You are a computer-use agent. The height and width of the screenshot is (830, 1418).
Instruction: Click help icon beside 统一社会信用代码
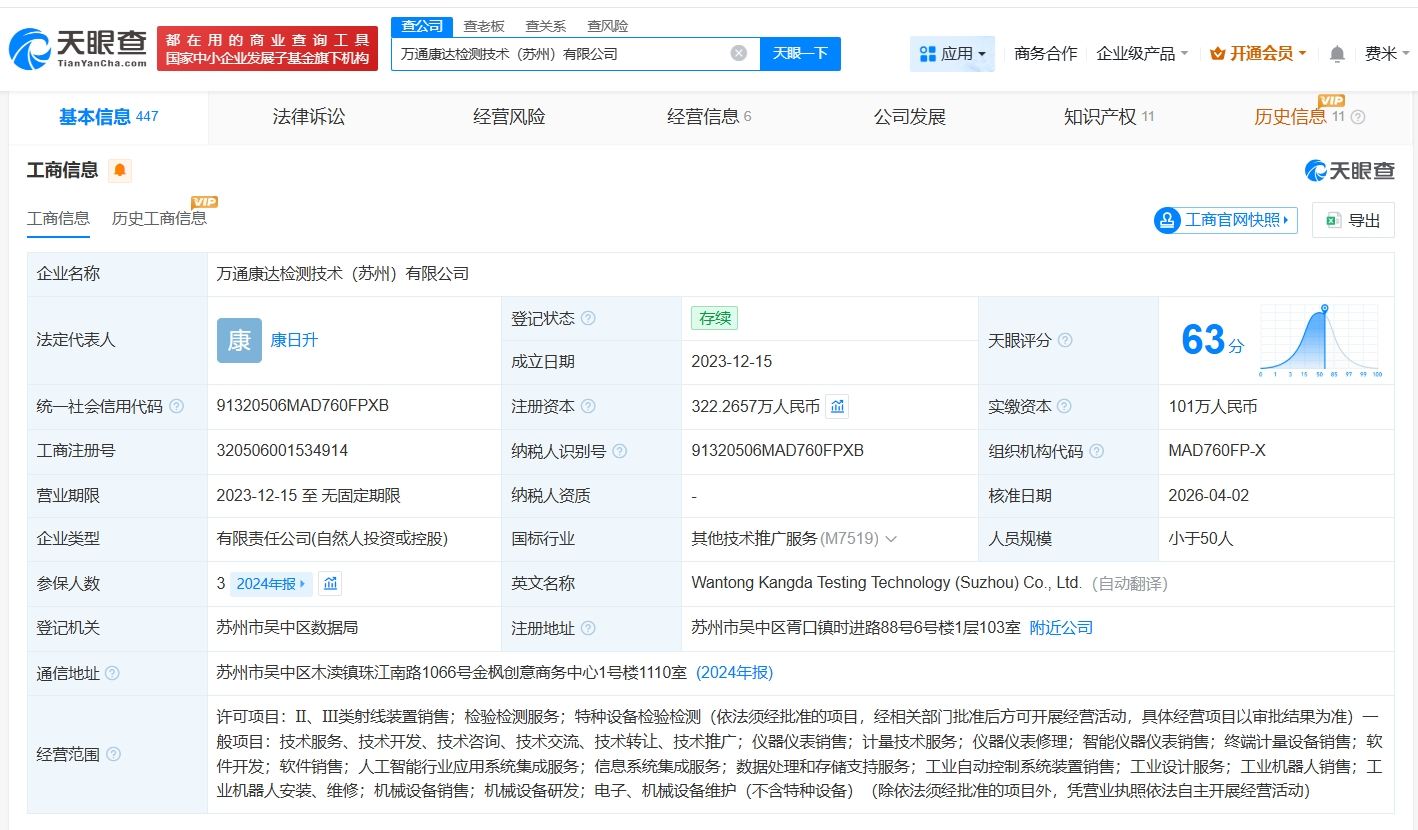pos(177,406)
